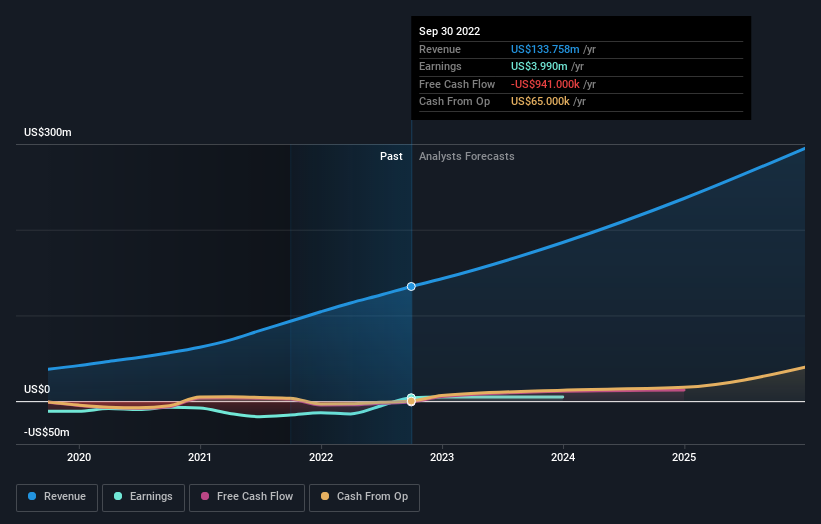Click the 2024 x-axis label
Screen dimensions: 821x524
[563, 458]
